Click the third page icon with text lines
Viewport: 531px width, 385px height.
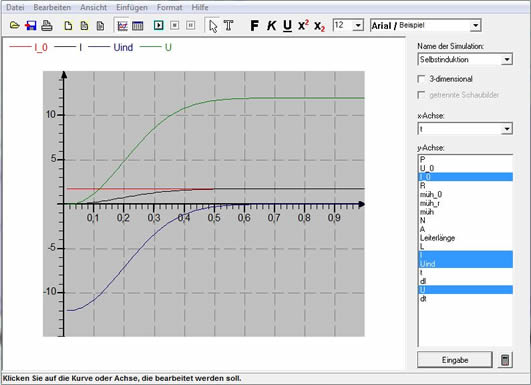pyautogui.click(x=100, y=26)
